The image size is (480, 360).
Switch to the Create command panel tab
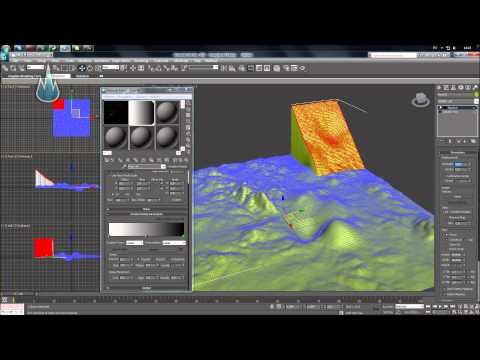tap(439, 88)
